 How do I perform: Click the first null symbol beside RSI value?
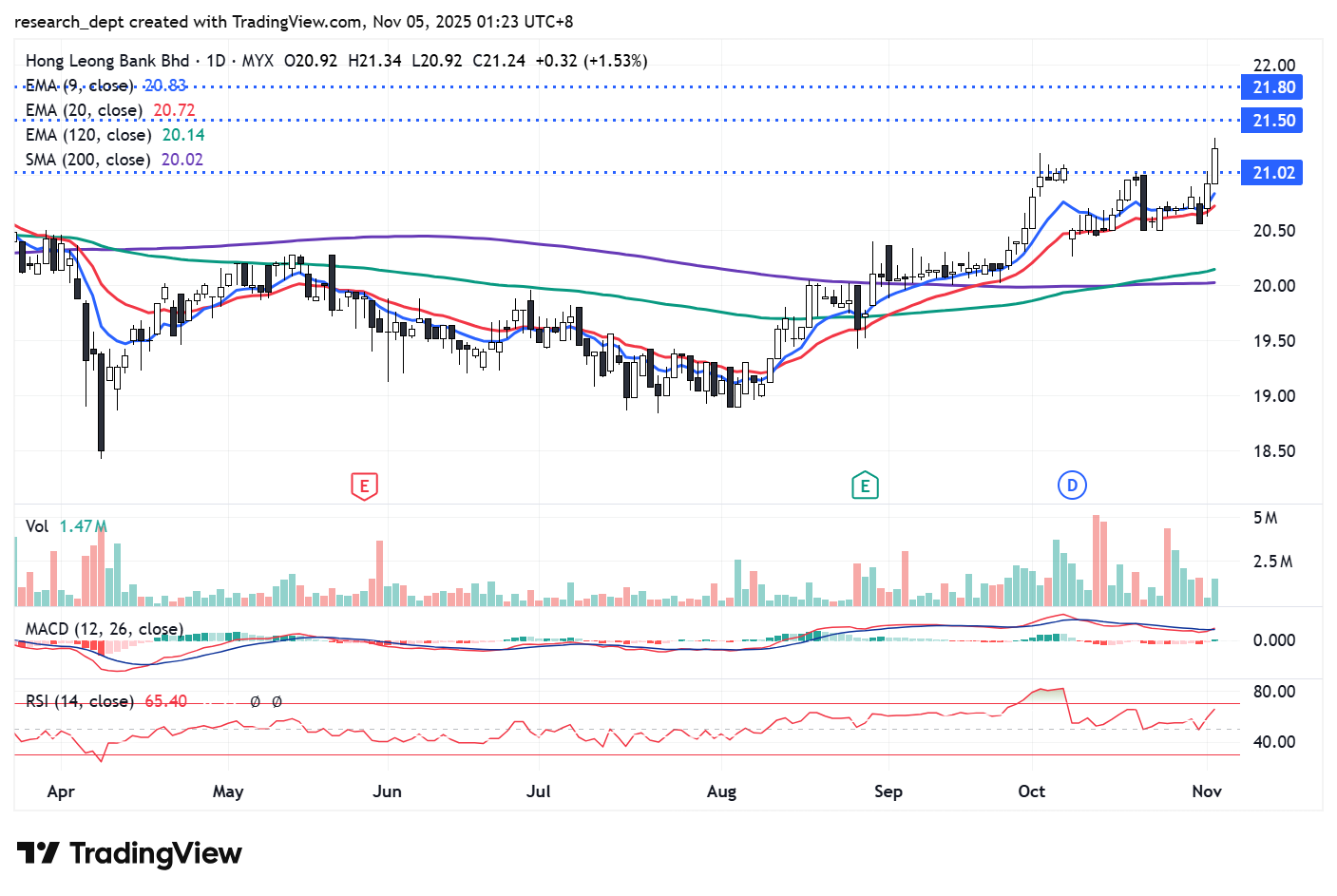255,702
